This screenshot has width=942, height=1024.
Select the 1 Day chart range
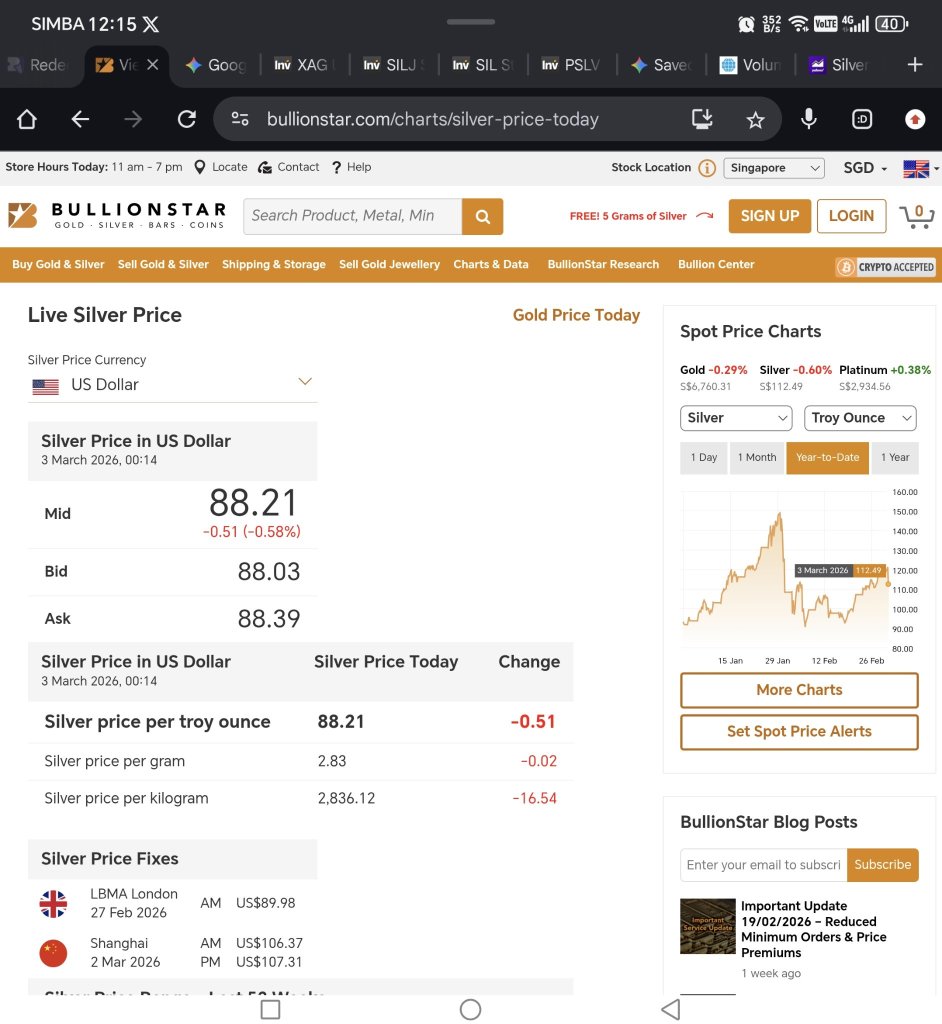click(x=704, y=458)
